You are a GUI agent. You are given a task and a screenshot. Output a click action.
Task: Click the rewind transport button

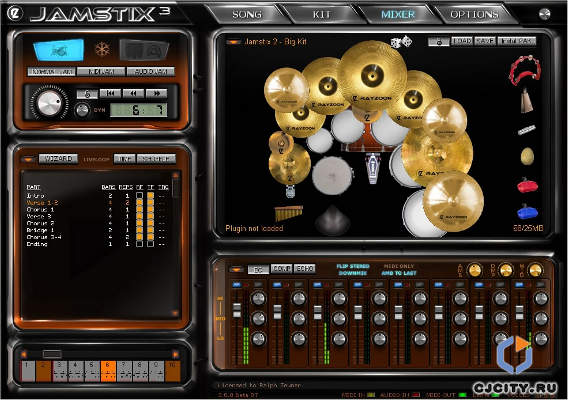133,93
